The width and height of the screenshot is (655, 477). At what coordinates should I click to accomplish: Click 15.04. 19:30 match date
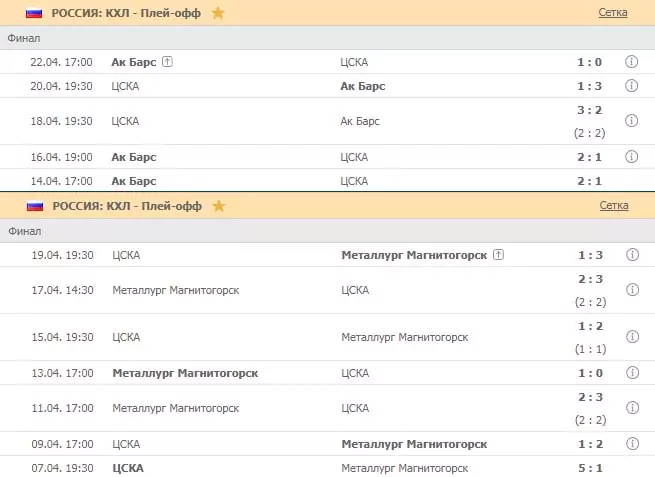[63, 337]
